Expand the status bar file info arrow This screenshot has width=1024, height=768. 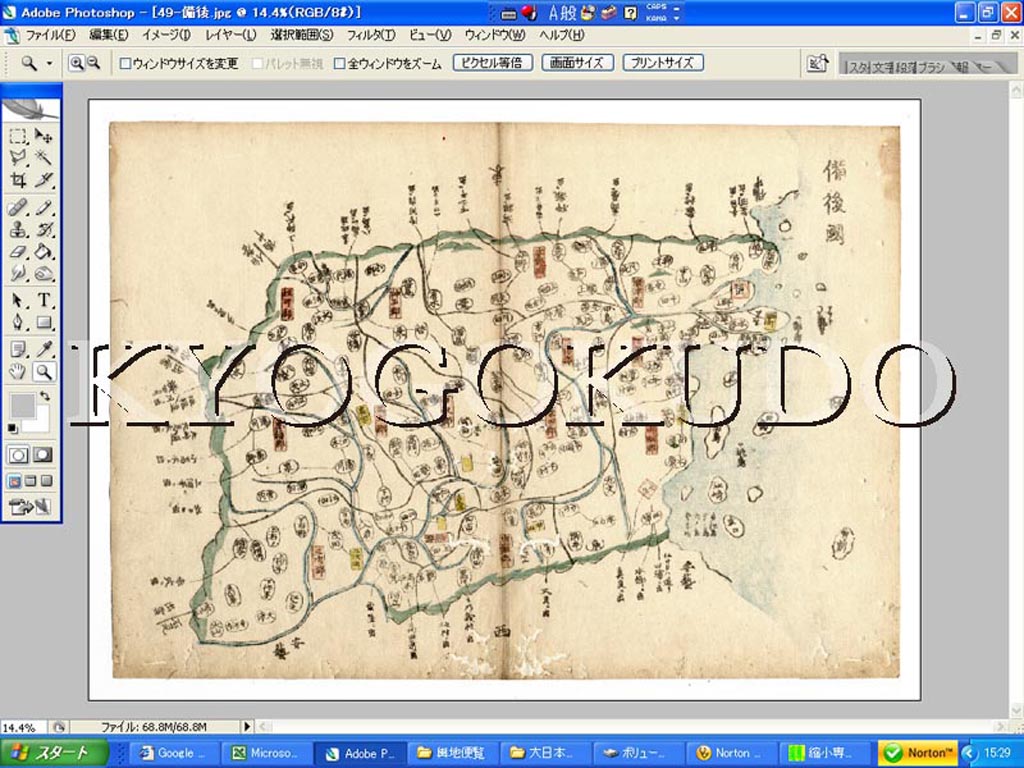click(247, 727)
